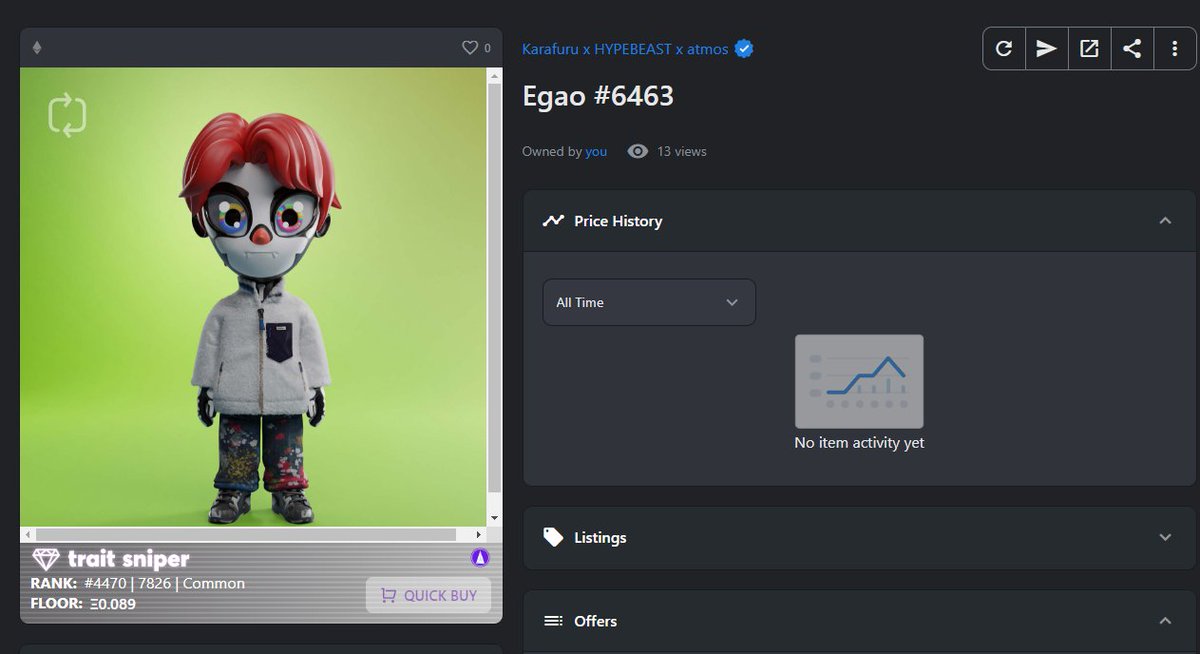Click the Ethereum chain icon above image
Image resolution: width=1200 pixels, height=654 pixels.
38,47
